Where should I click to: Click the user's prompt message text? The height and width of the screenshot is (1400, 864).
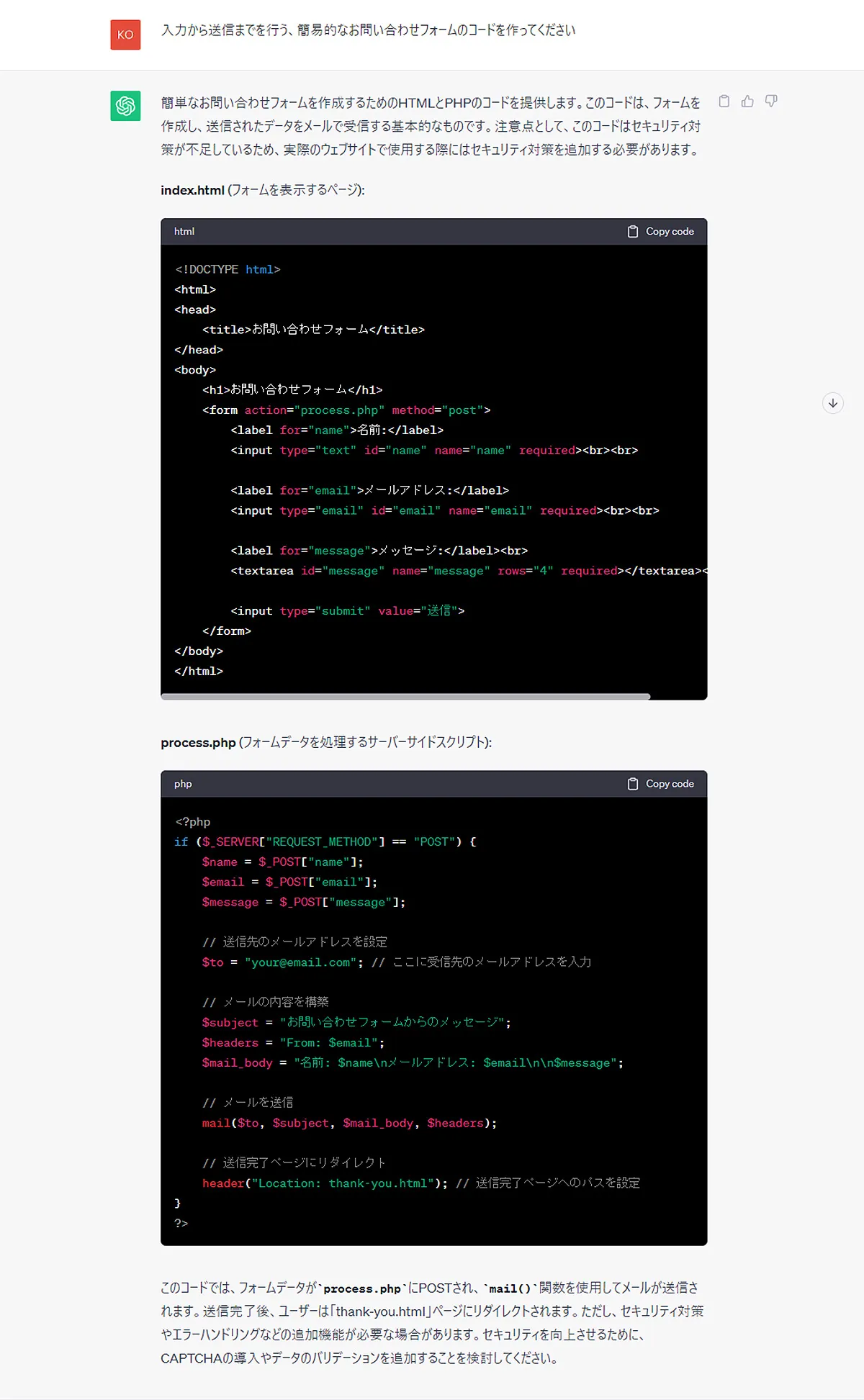368,30
